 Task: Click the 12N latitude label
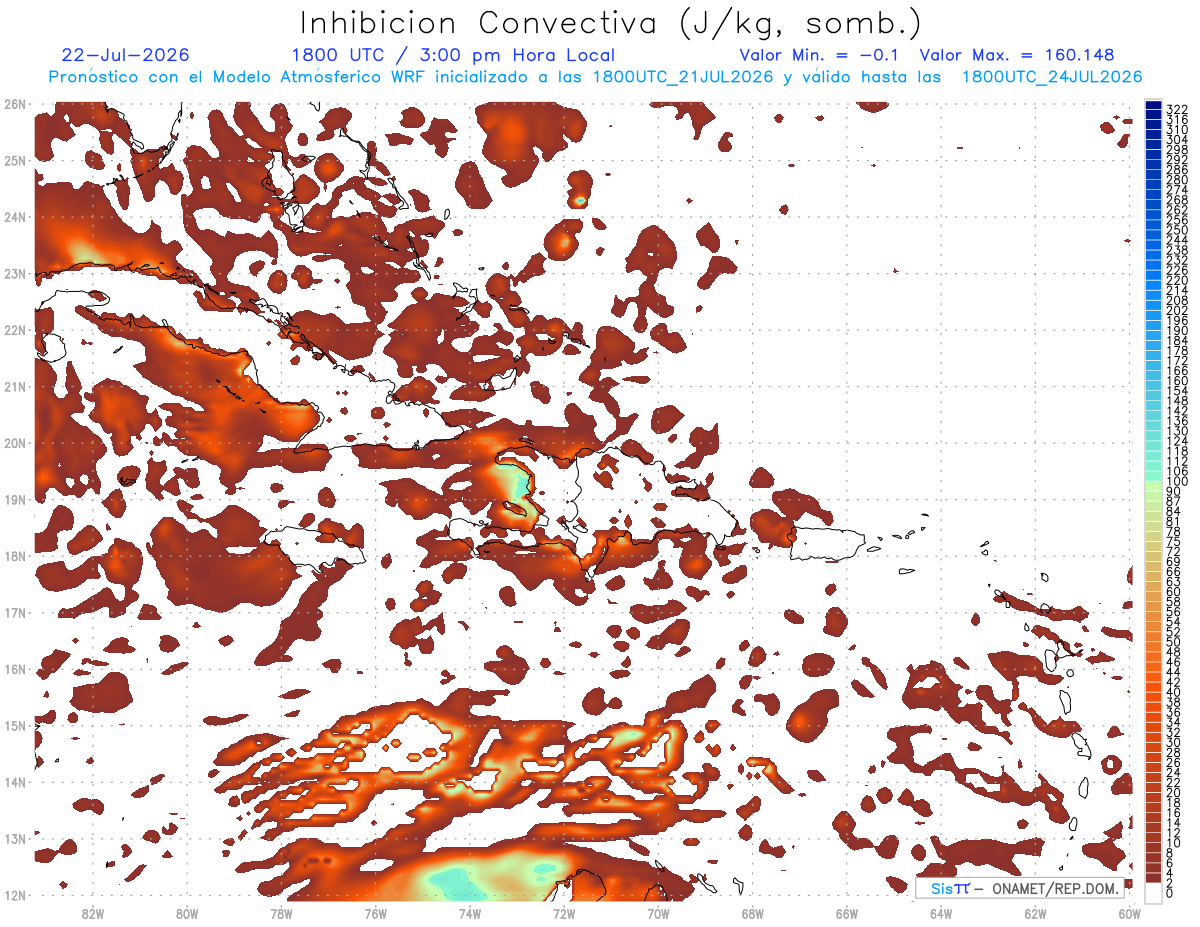click(15, 895)
